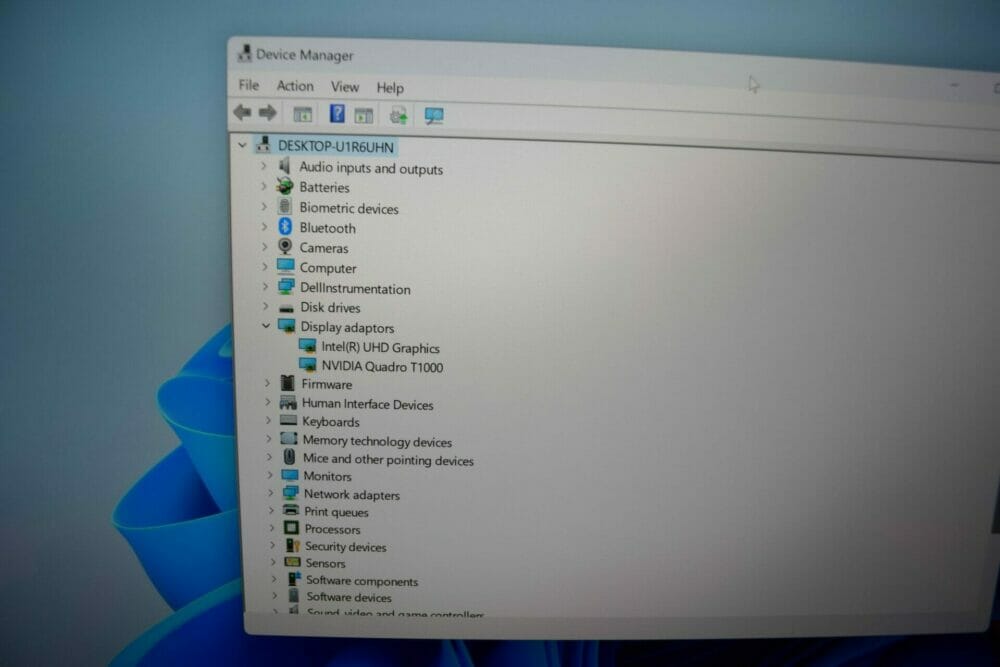Viewport: 1000px width, 667px height.
Task: Select the DESKTOP-U1R6UHN computer name
Action: (335, 147)
